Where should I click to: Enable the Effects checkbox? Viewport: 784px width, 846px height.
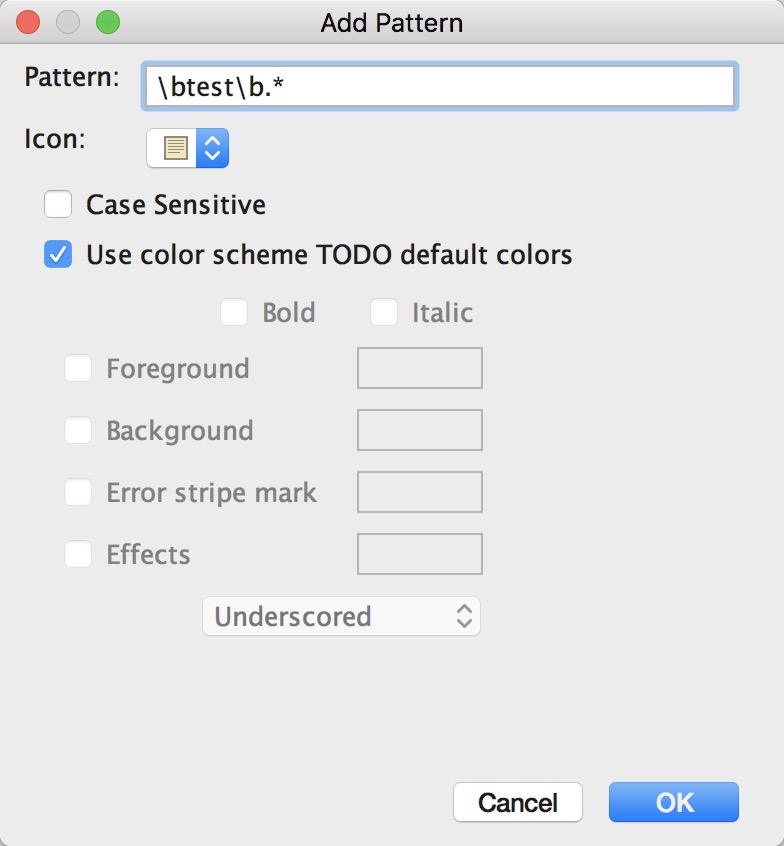(x=78, y=555)
